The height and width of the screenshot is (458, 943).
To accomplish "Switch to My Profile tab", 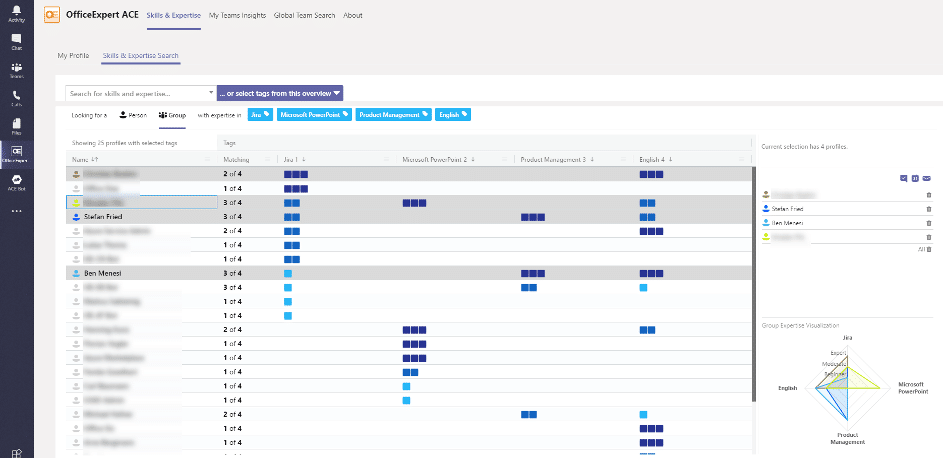I will (73, 56).
